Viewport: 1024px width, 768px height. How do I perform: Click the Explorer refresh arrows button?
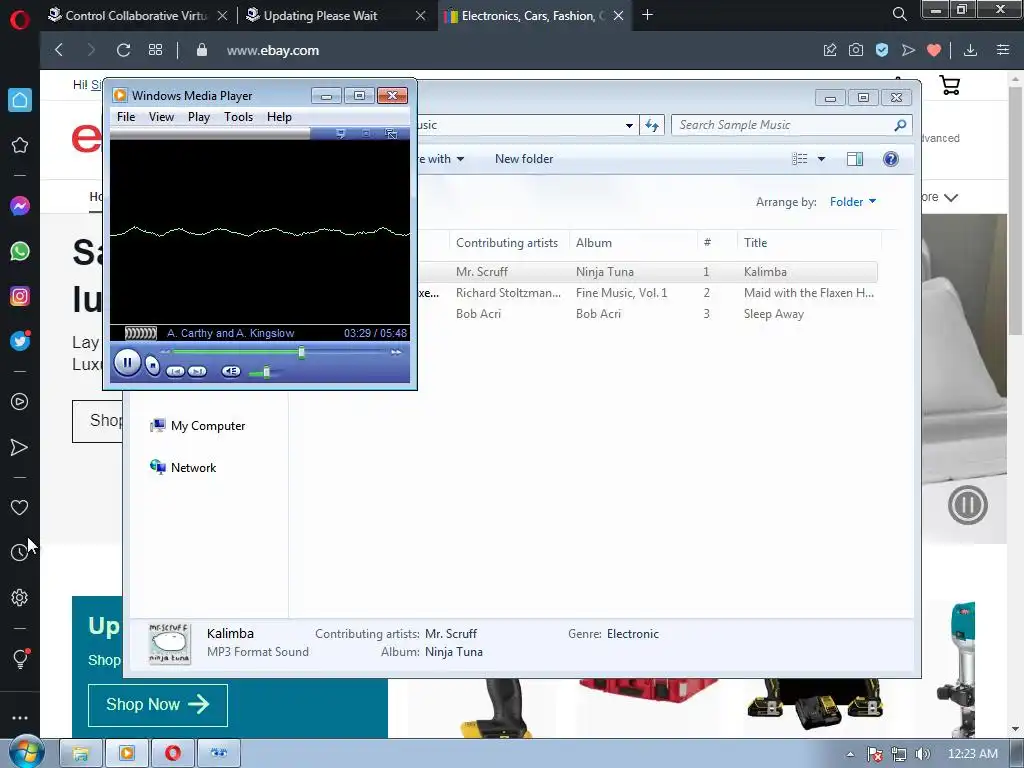pos(652,125)
